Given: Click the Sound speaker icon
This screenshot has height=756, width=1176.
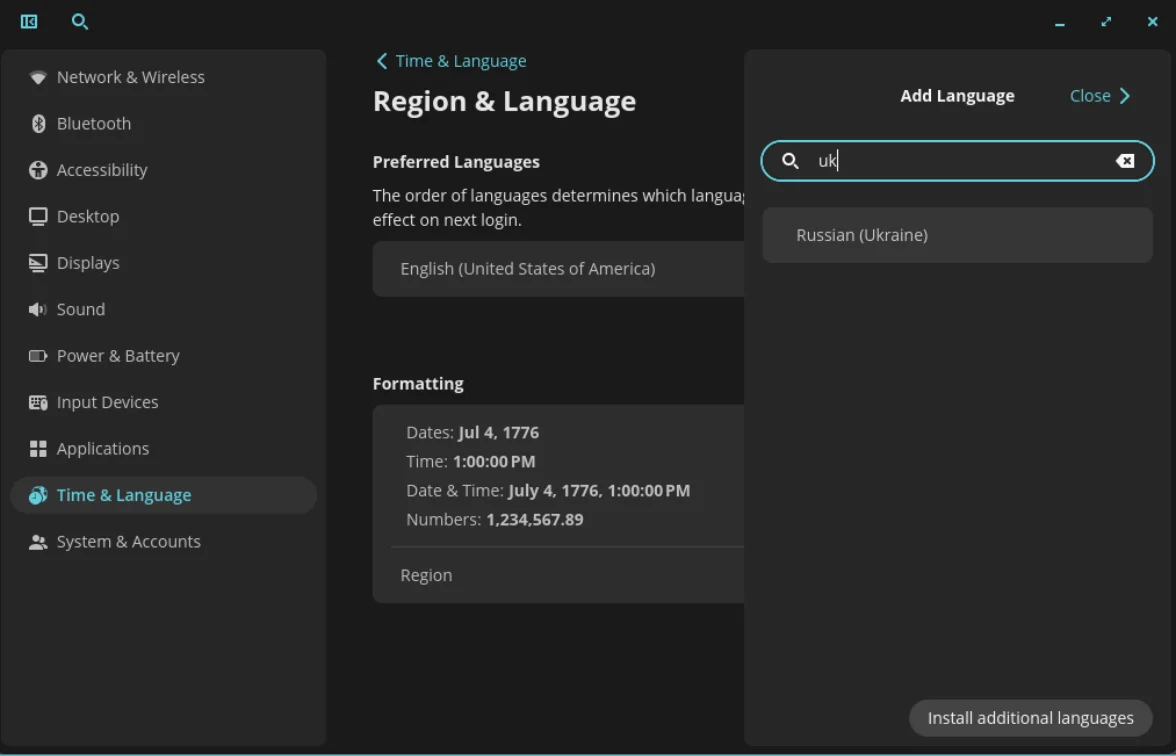Looking at the screenshot, I should (38, 310).
